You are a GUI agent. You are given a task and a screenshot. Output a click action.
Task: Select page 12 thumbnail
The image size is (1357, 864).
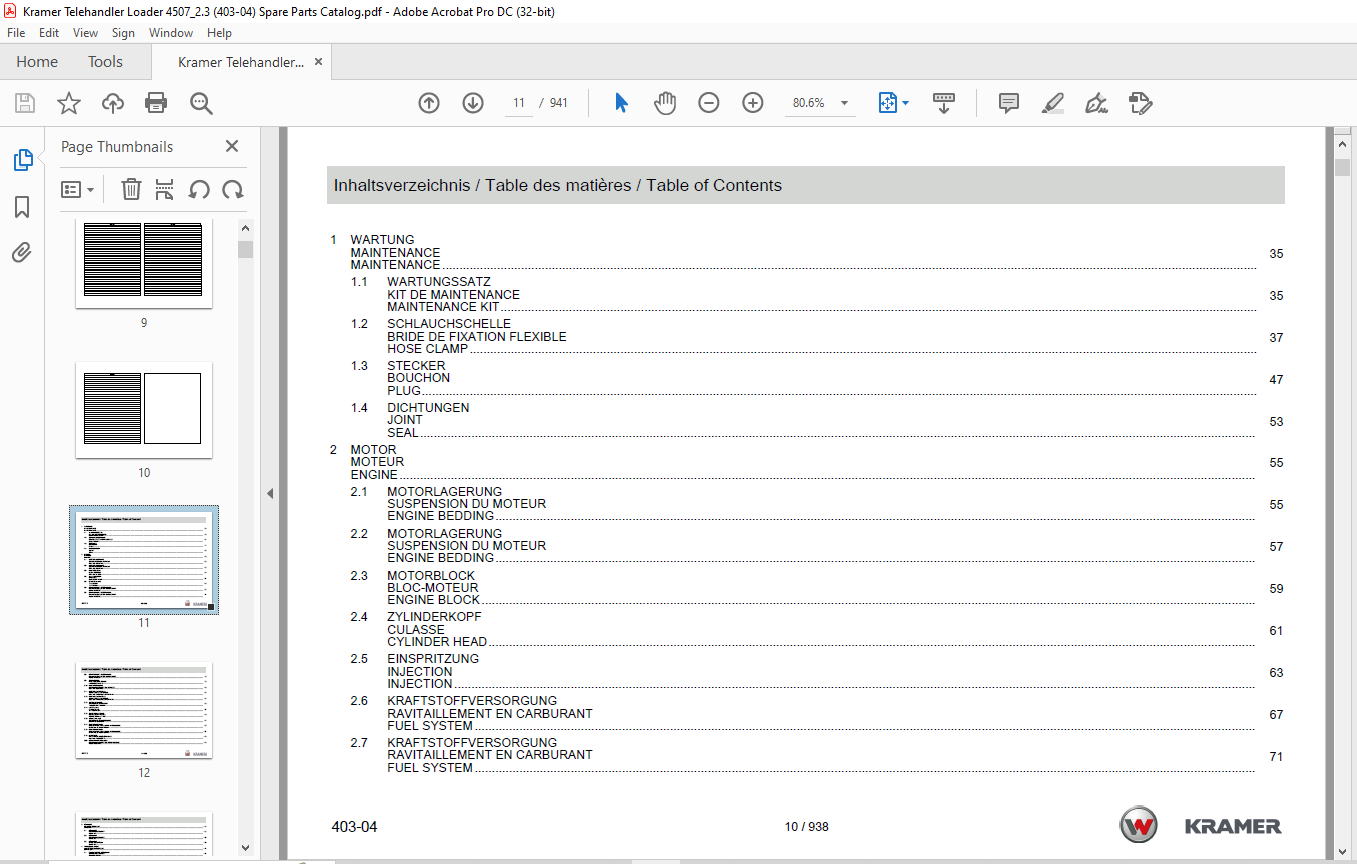(x=144, y=710)
